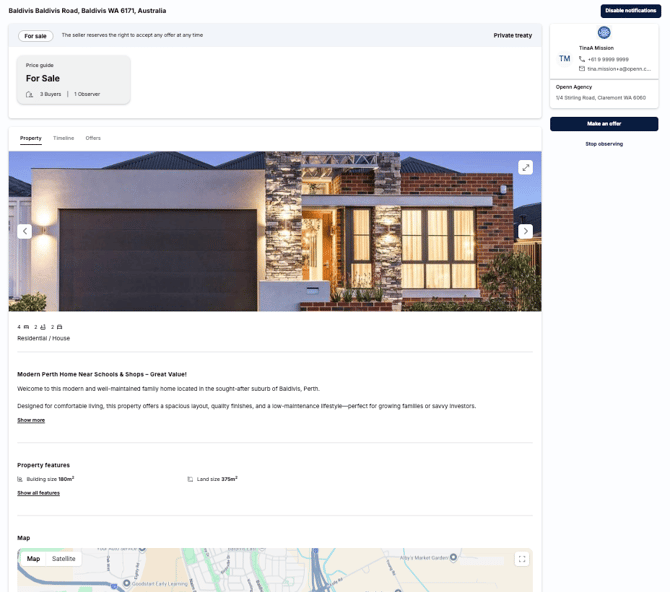Expand the list with Show all features
This screenshot has height=592, width=670.
[x=38, y=493]
